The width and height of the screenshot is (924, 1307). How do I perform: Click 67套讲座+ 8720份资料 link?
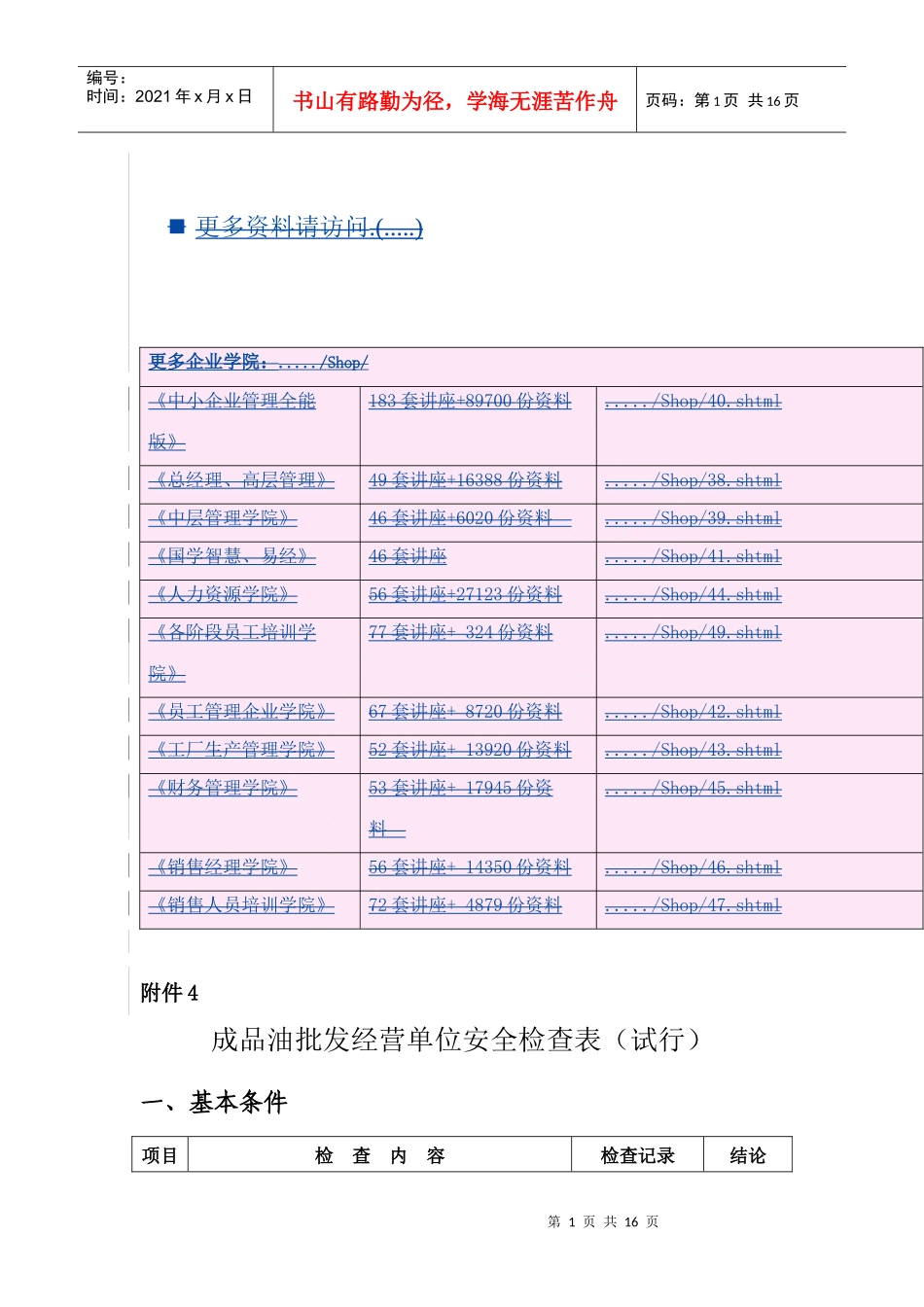tap(465, 712)
